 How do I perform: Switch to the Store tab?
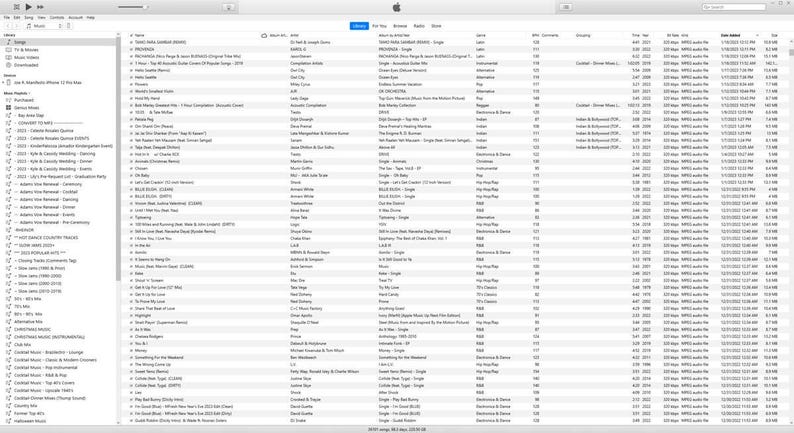tap(436, 26)
